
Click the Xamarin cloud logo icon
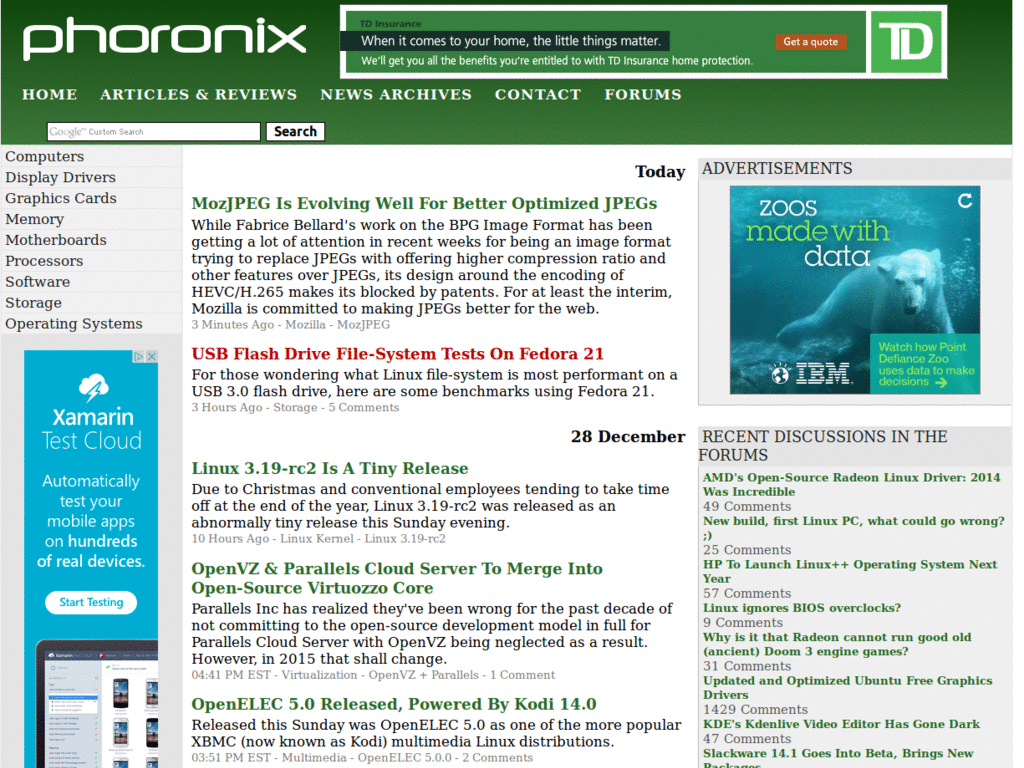click(93, 387)
